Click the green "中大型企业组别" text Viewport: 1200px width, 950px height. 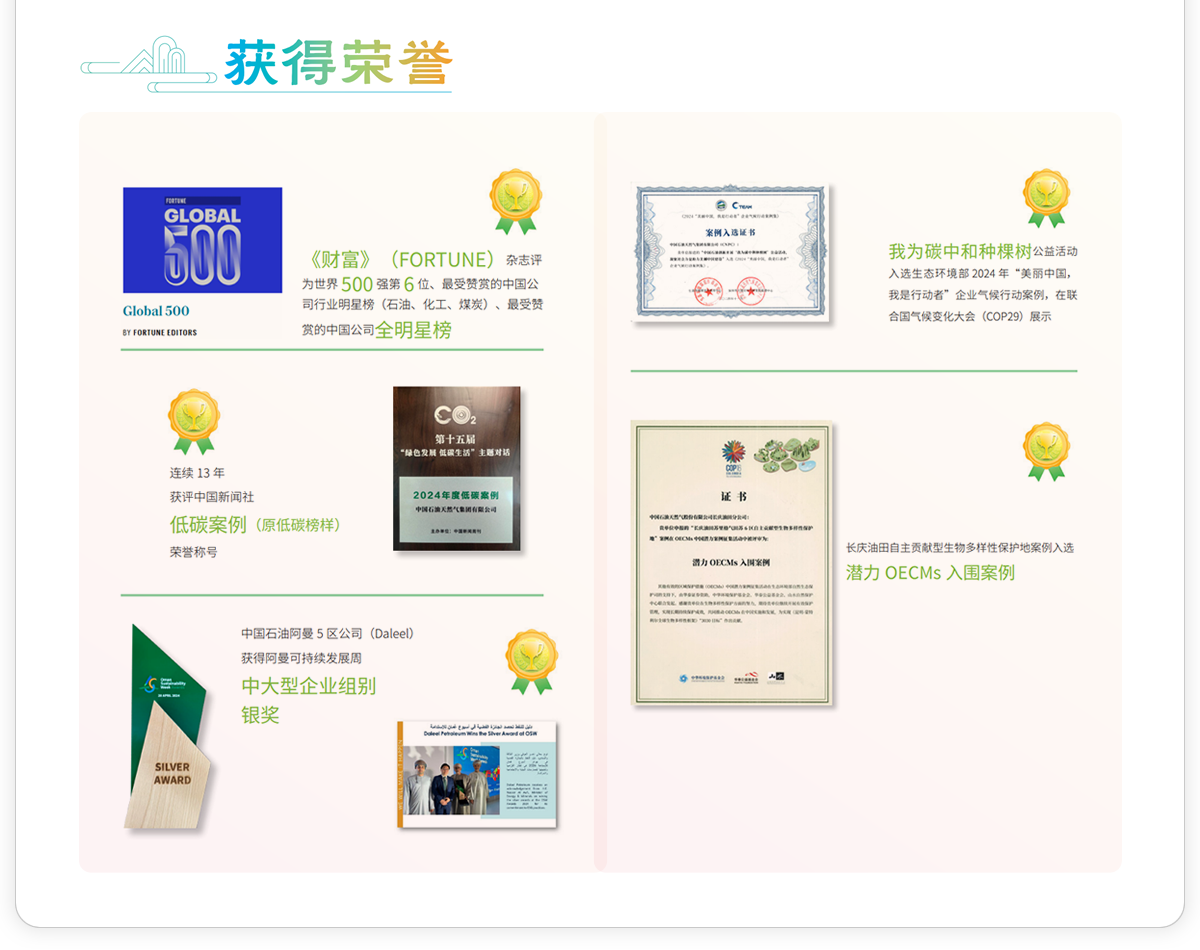(x=308, y=687)
